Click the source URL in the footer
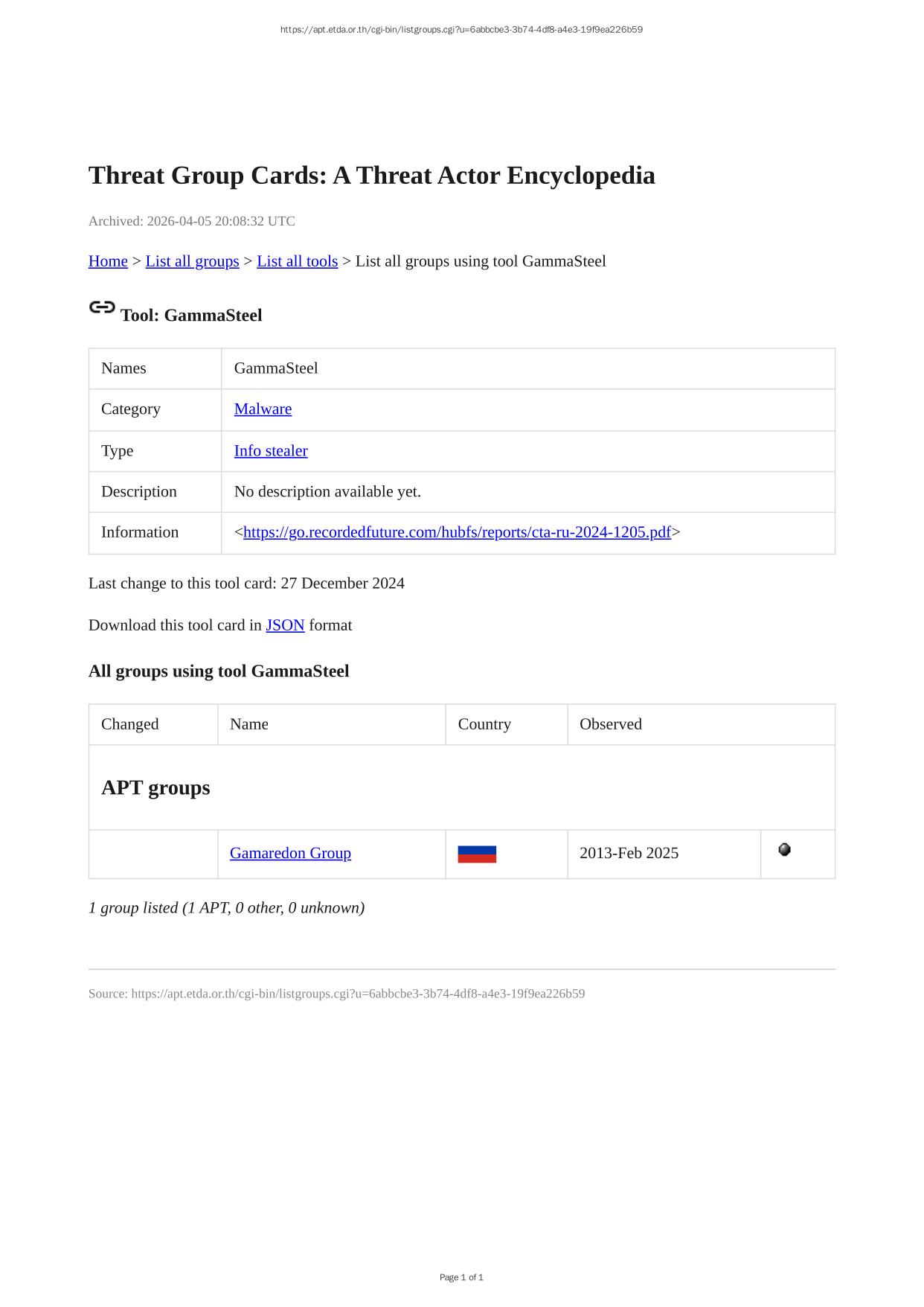The height and width of the screenshot is (1307, 924). pos(358,994)
